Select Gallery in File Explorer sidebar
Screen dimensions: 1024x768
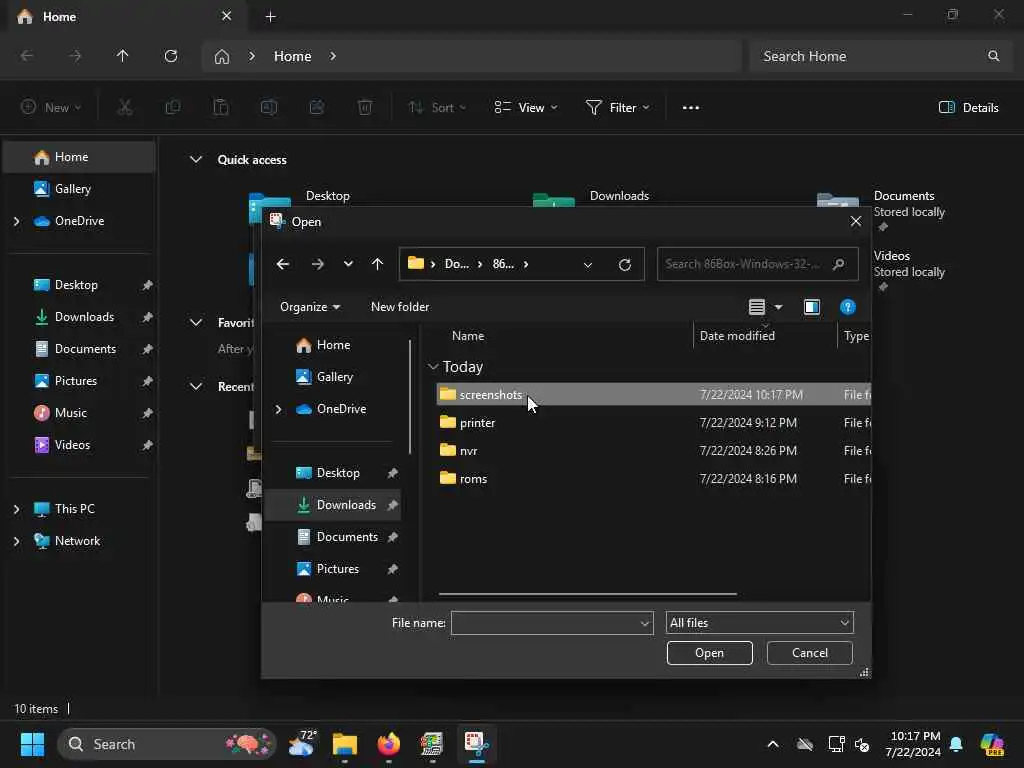click(x=72, y=189)
